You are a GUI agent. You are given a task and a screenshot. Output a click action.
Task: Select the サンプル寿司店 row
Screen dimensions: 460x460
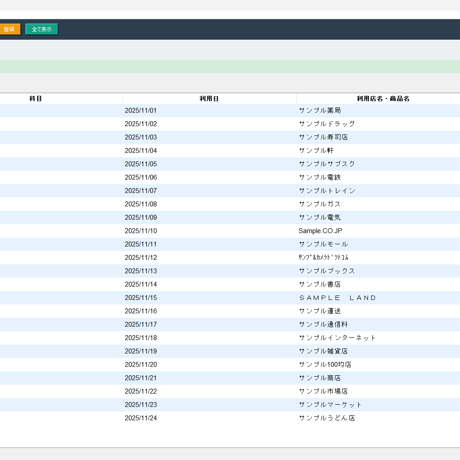(230, 137)
